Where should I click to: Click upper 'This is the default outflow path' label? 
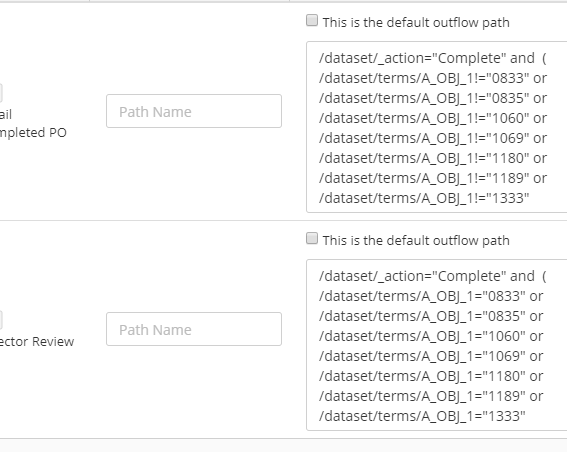(x=416, y=22)
